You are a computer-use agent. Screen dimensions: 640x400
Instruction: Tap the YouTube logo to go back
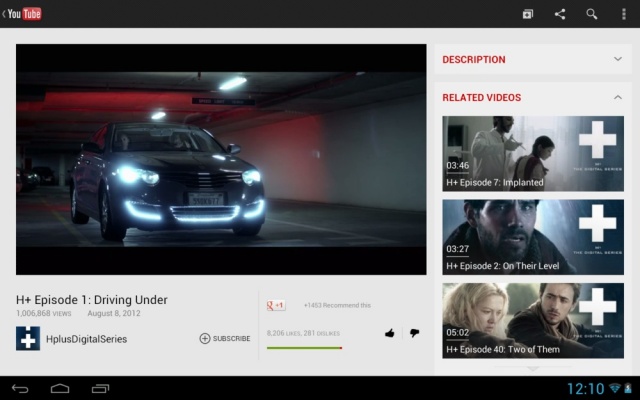tap(22, 14)
